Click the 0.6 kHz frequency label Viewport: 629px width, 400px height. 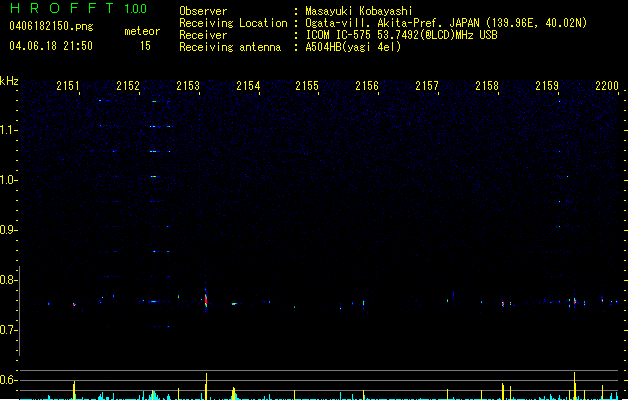[8, 380]
